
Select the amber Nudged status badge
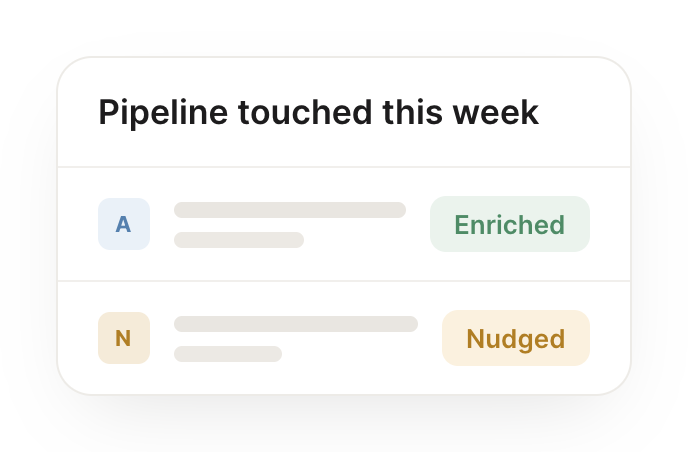pos(516,338)
